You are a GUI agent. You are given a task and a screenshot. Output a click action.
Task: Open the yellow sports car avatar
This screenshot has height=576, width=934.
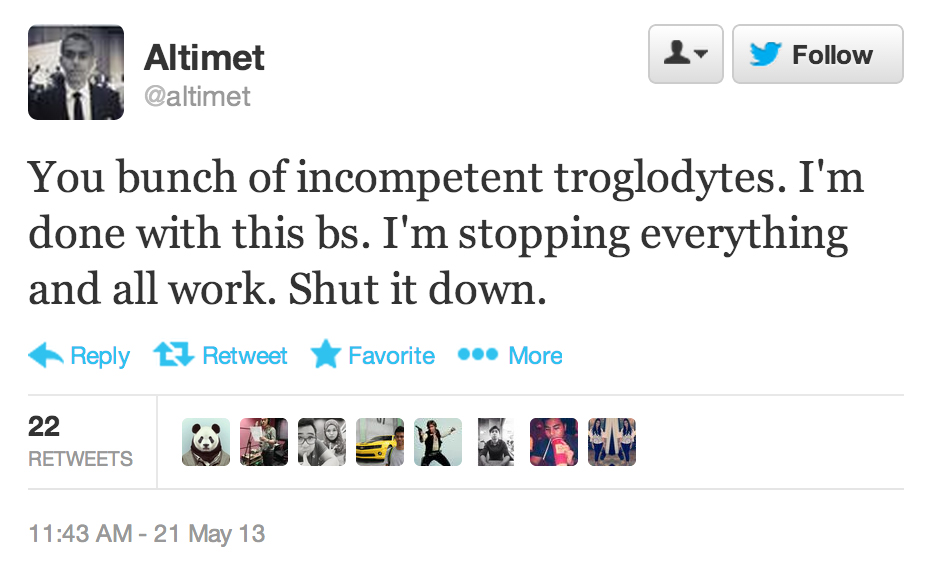click(380, 442)
